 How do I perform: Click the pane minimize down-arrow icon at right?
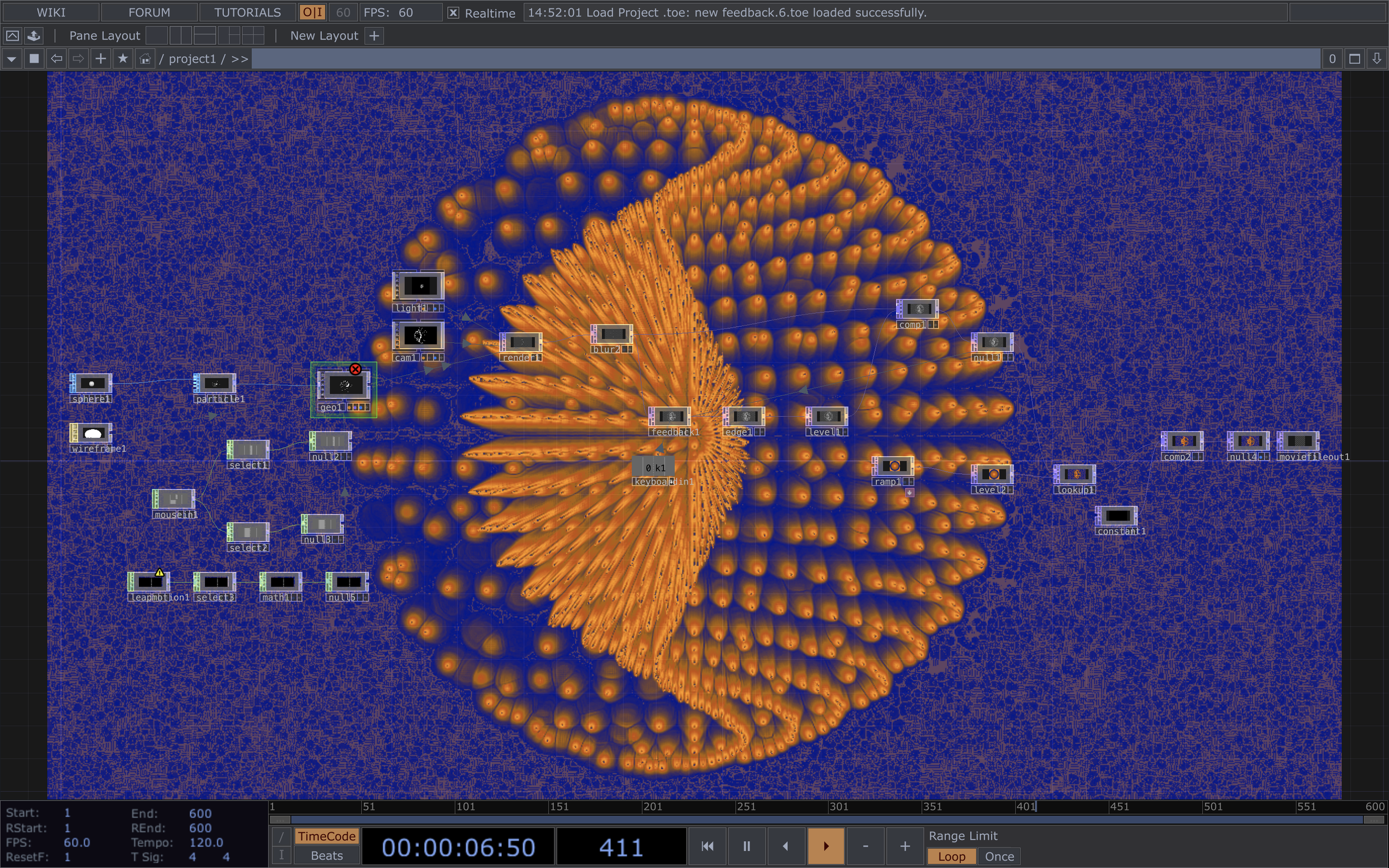click(x=1376, y=58)
